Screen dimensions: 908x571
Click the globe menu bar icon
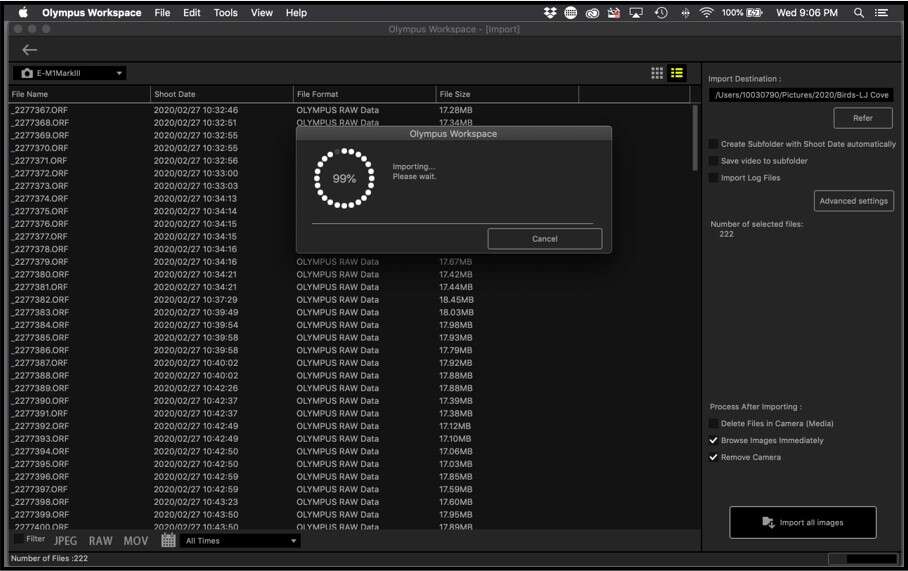(570, 13)
